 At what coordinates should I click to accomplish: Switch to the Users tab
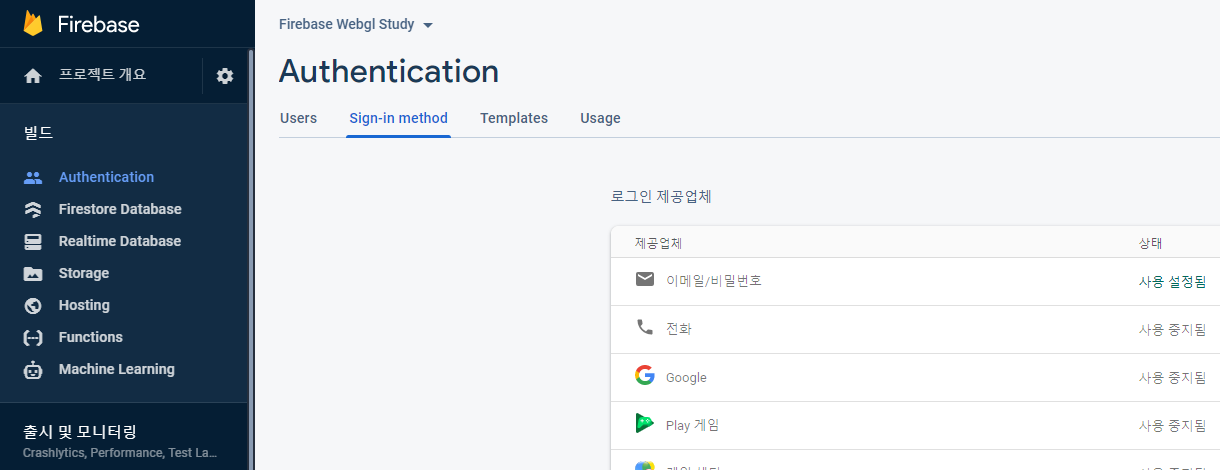298,118
